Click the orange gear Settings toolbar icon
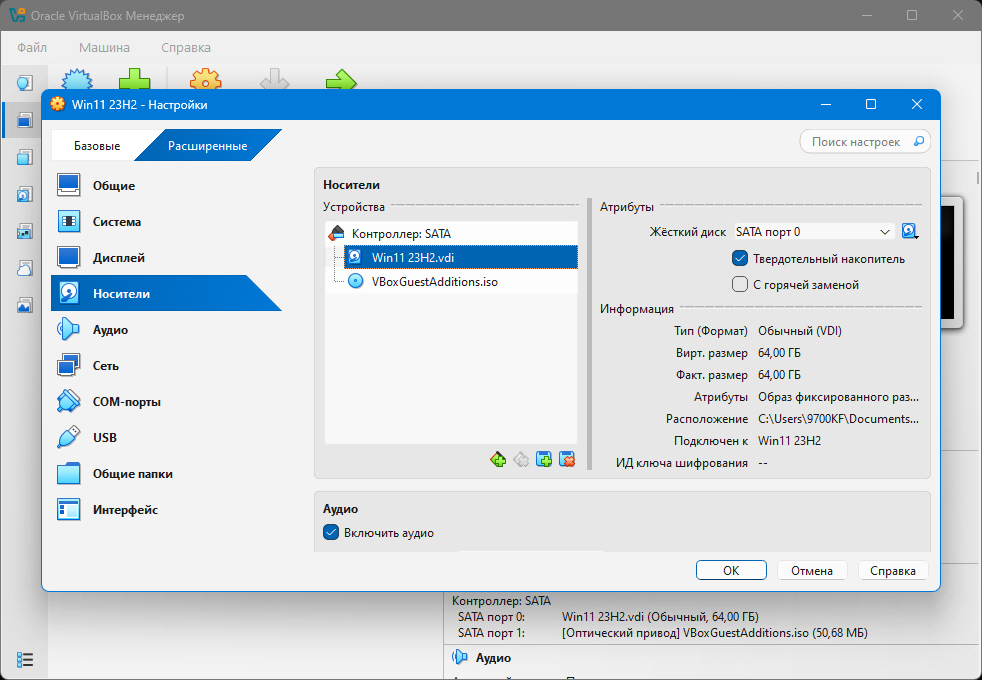This screenshot has height=680, width=982. point(205,79)
